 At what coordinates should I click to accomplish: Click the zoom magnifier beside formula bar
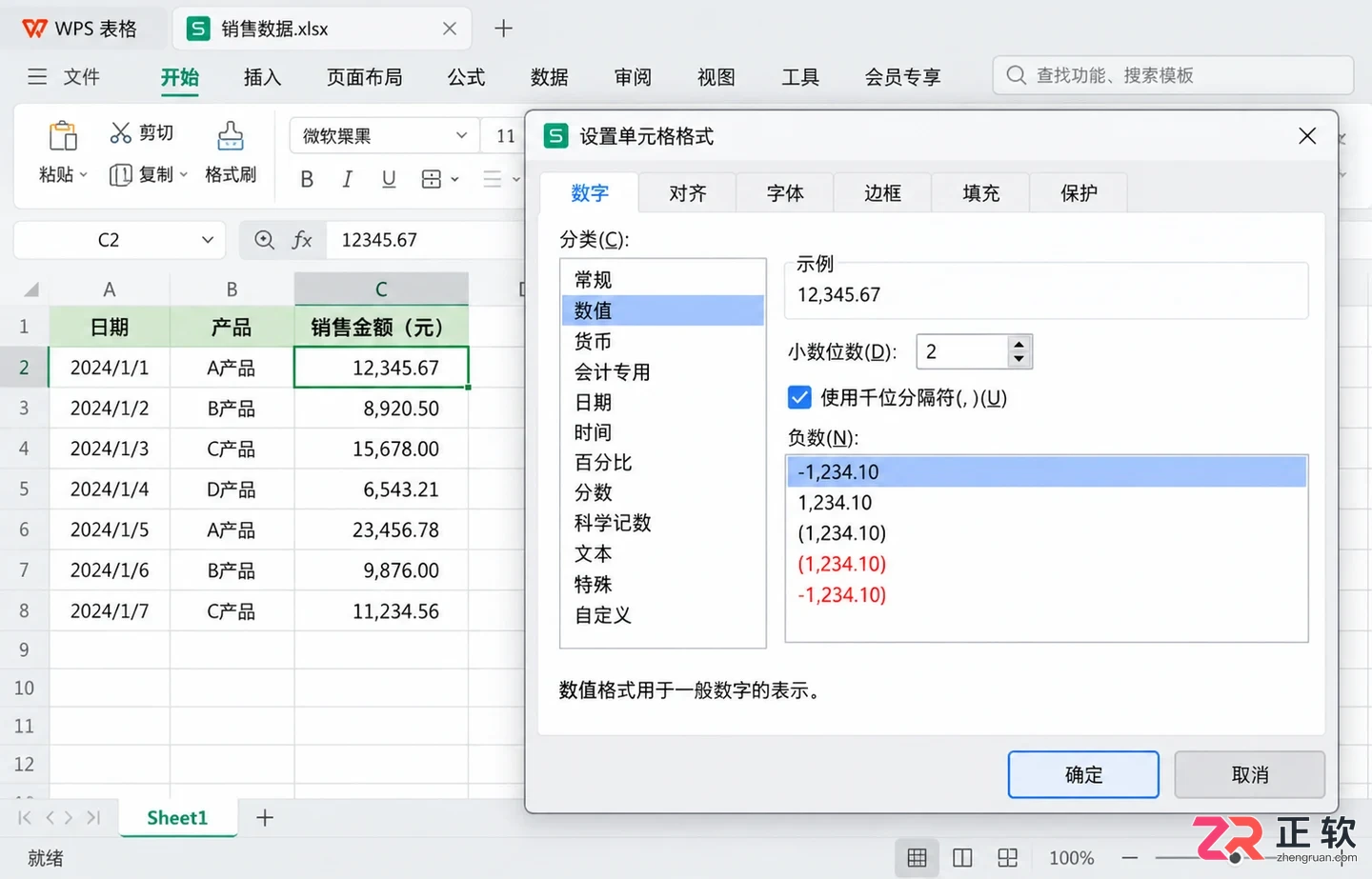265,240
